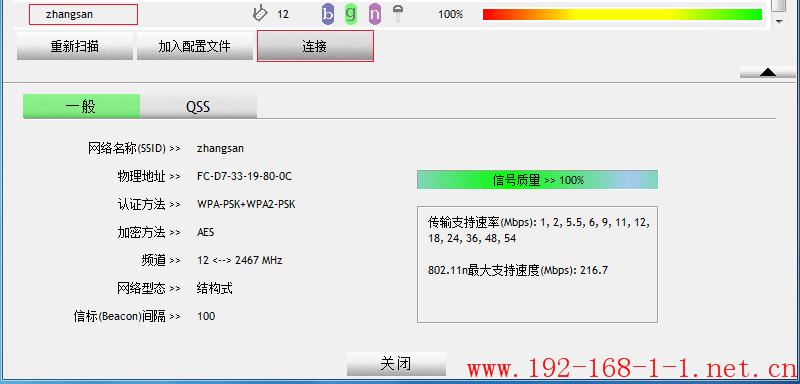
Task: Click the 频道 label
Action: click(x=161, y=260)
